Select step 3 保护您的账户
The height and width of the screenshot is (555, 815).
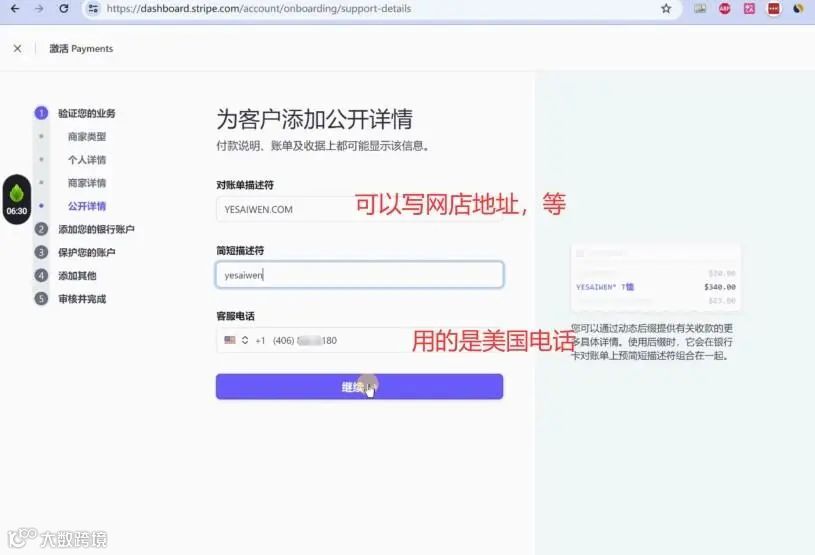[75, 253]
